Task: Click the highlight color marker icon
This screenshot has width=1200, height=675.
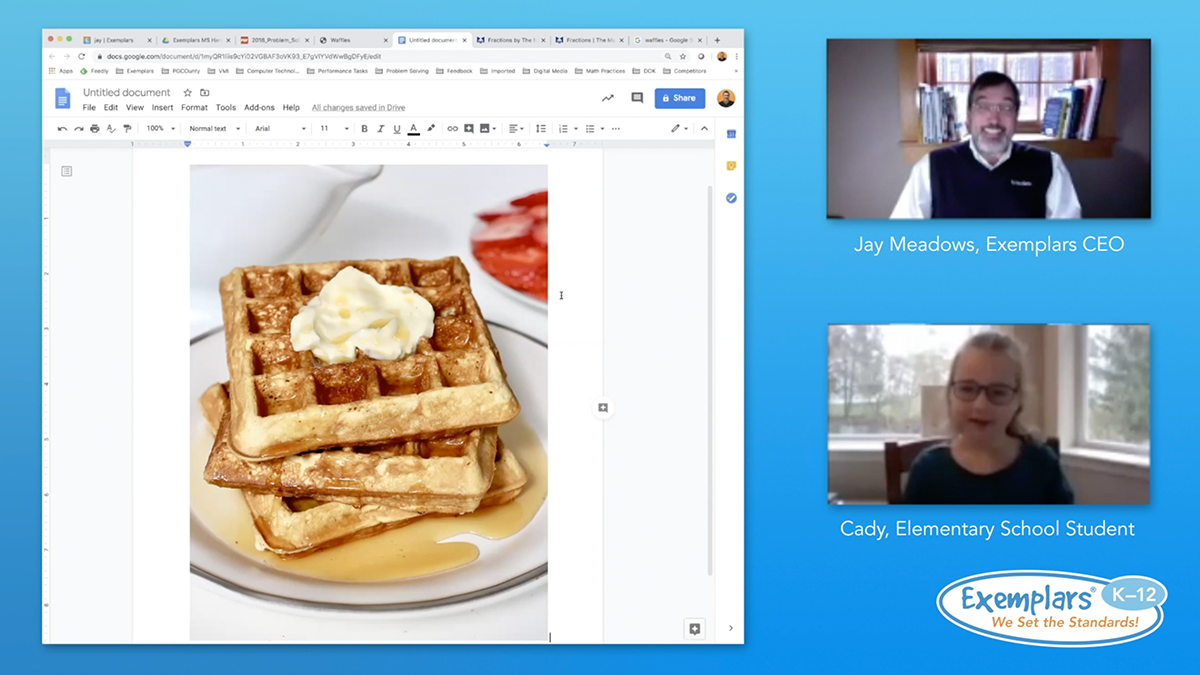Action: tap(431, 129)
